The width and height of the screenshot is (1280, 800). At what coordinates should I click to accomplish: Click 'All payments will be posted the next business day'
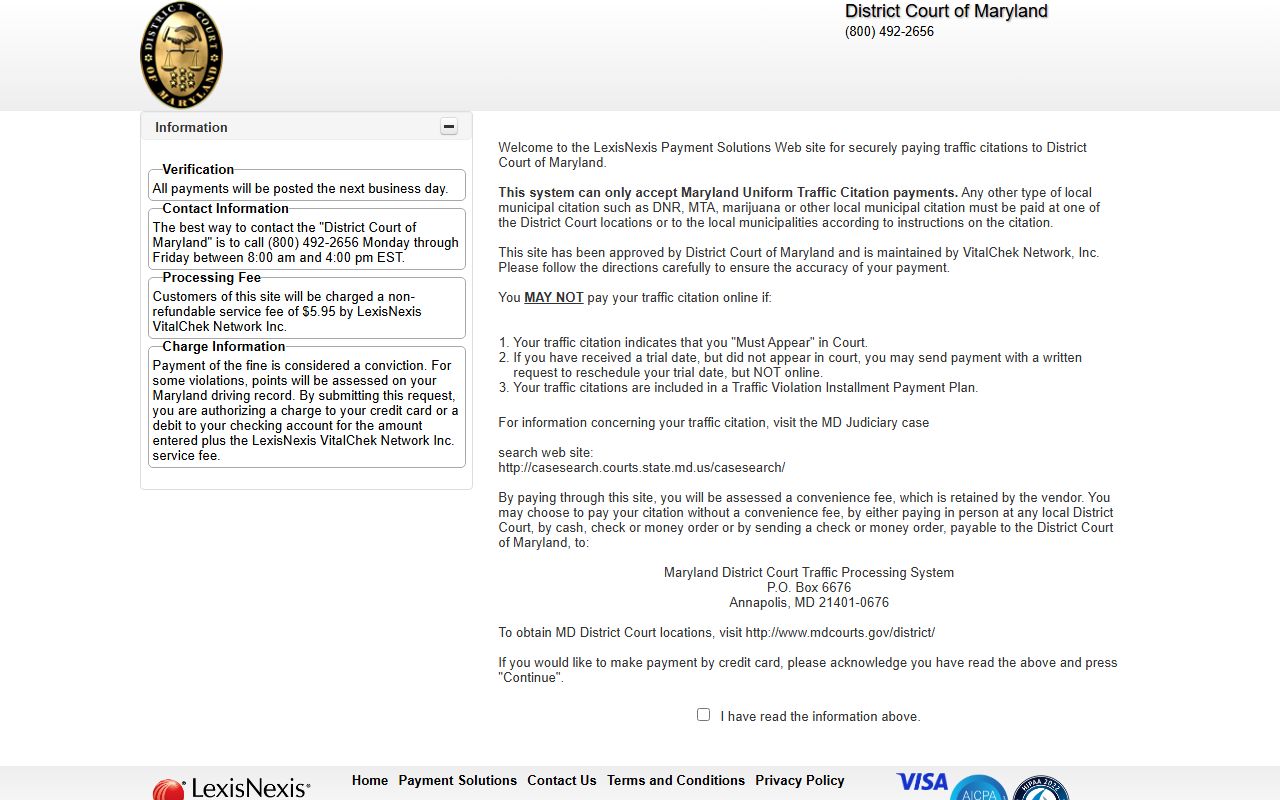pos(300,188)
